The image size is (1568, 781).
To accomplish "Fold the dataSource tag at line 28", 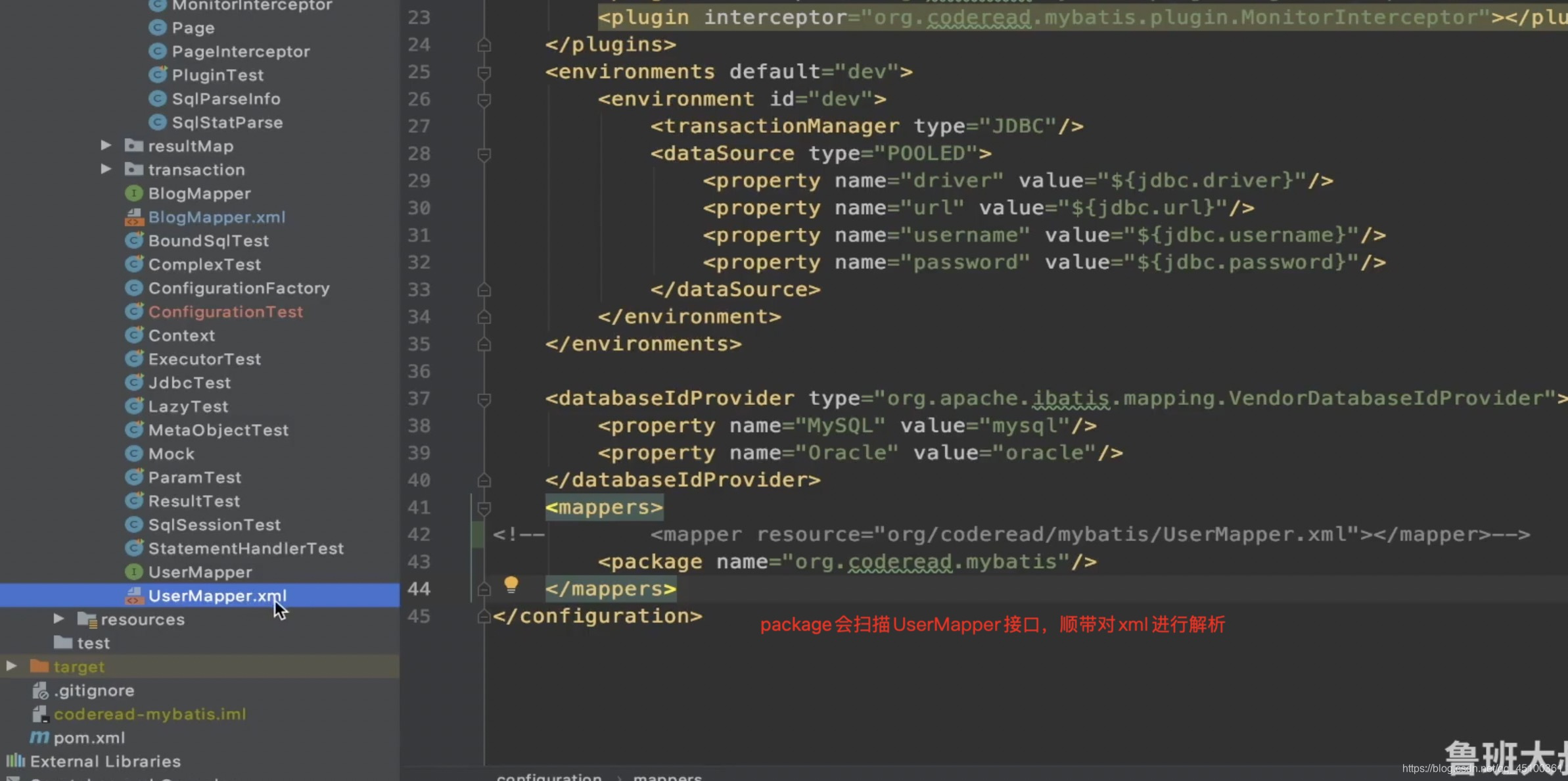I will (x=484, y=154).
